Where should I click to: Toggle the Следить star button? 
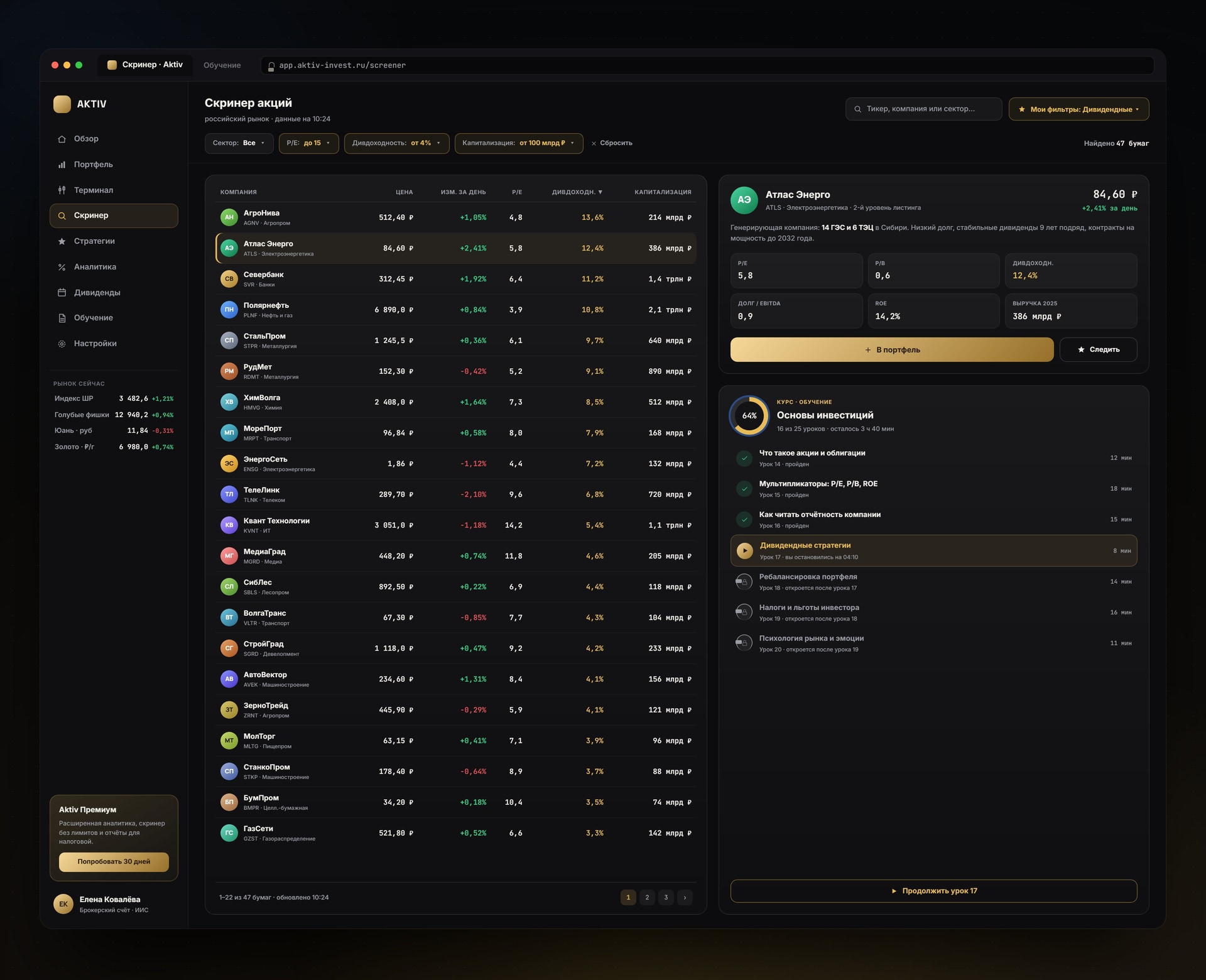[1098, 349]
